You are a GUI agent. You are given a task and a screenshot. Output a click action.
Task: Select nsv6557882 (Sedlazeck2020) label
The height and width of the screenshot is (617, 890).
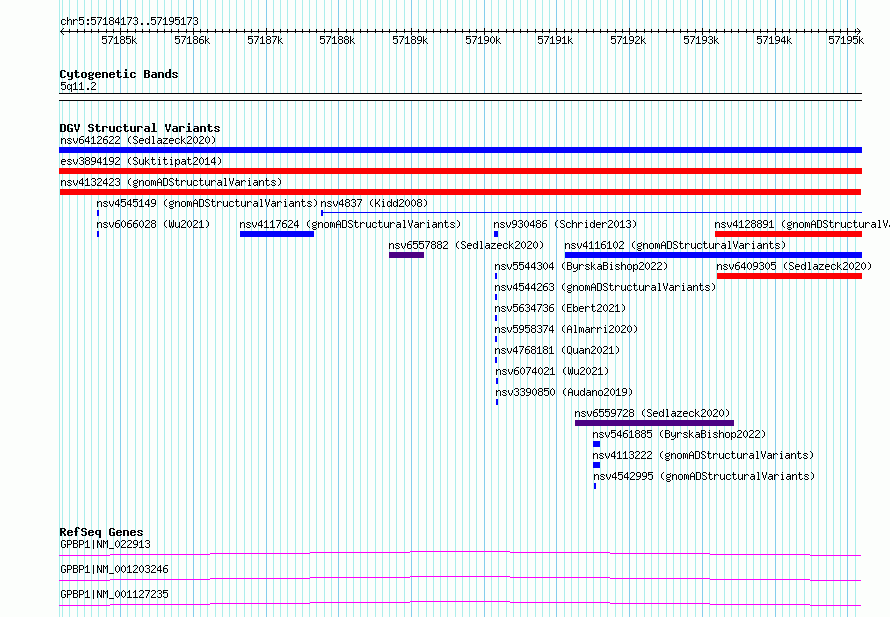point(466,245)
